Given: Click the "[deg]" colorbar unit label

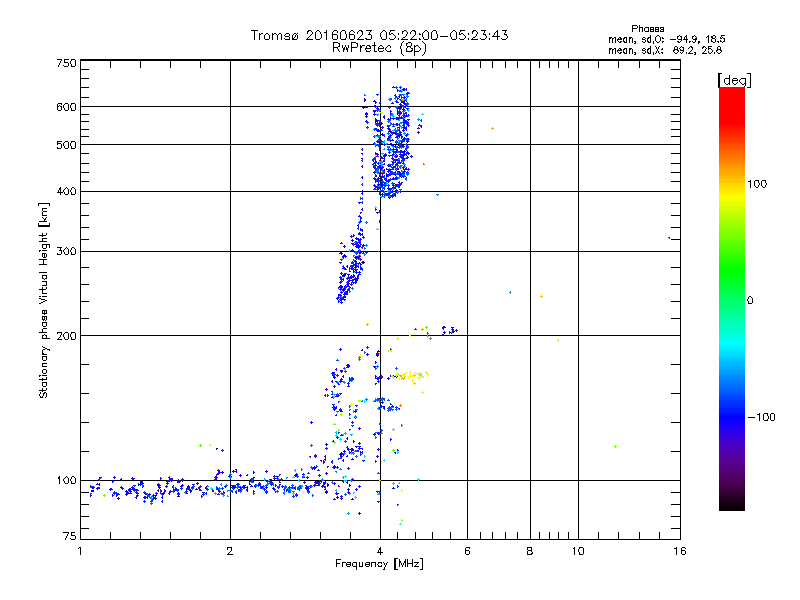Looking at the screenshot, I should point(734,80).
